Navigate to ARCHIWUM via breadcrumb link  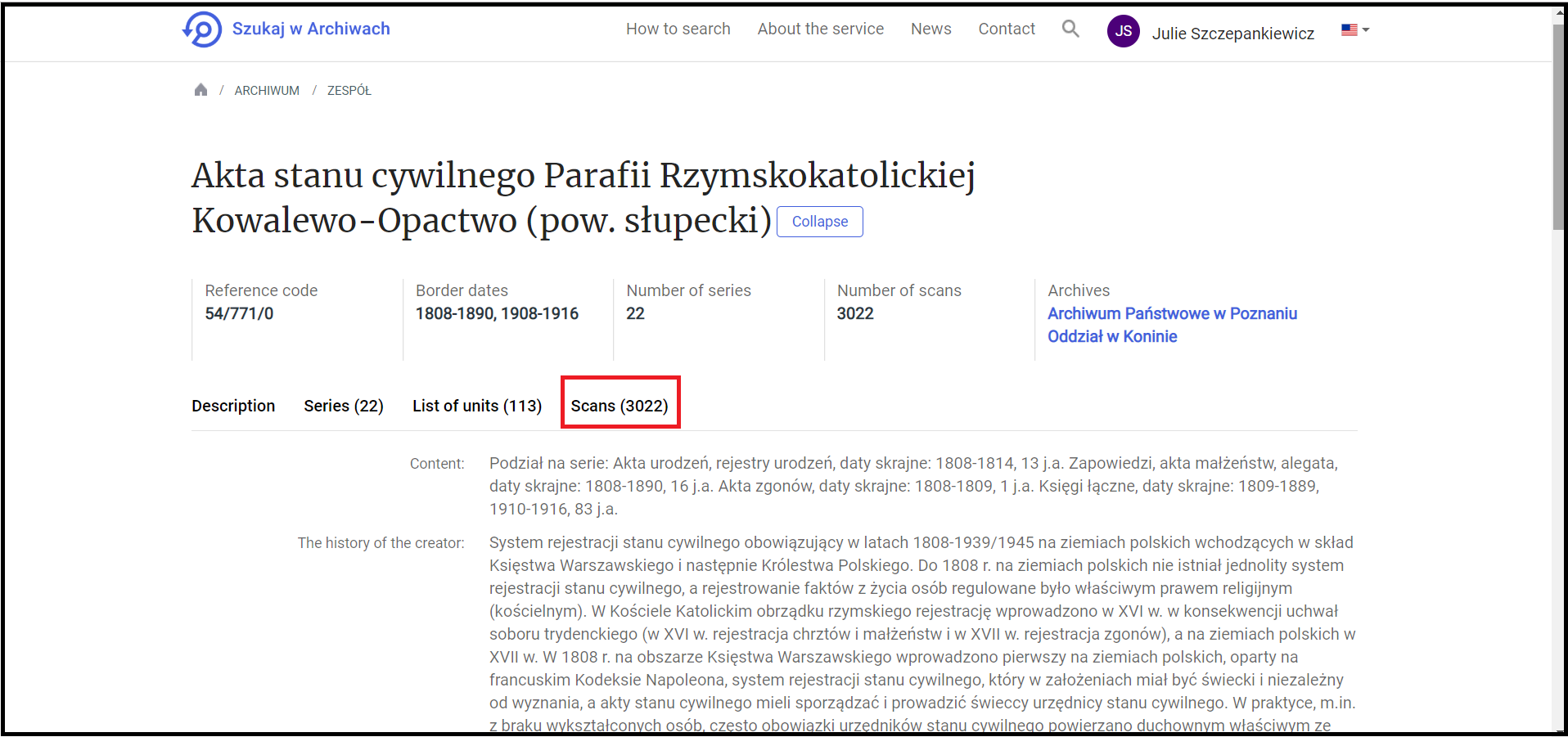click(266, 90)
